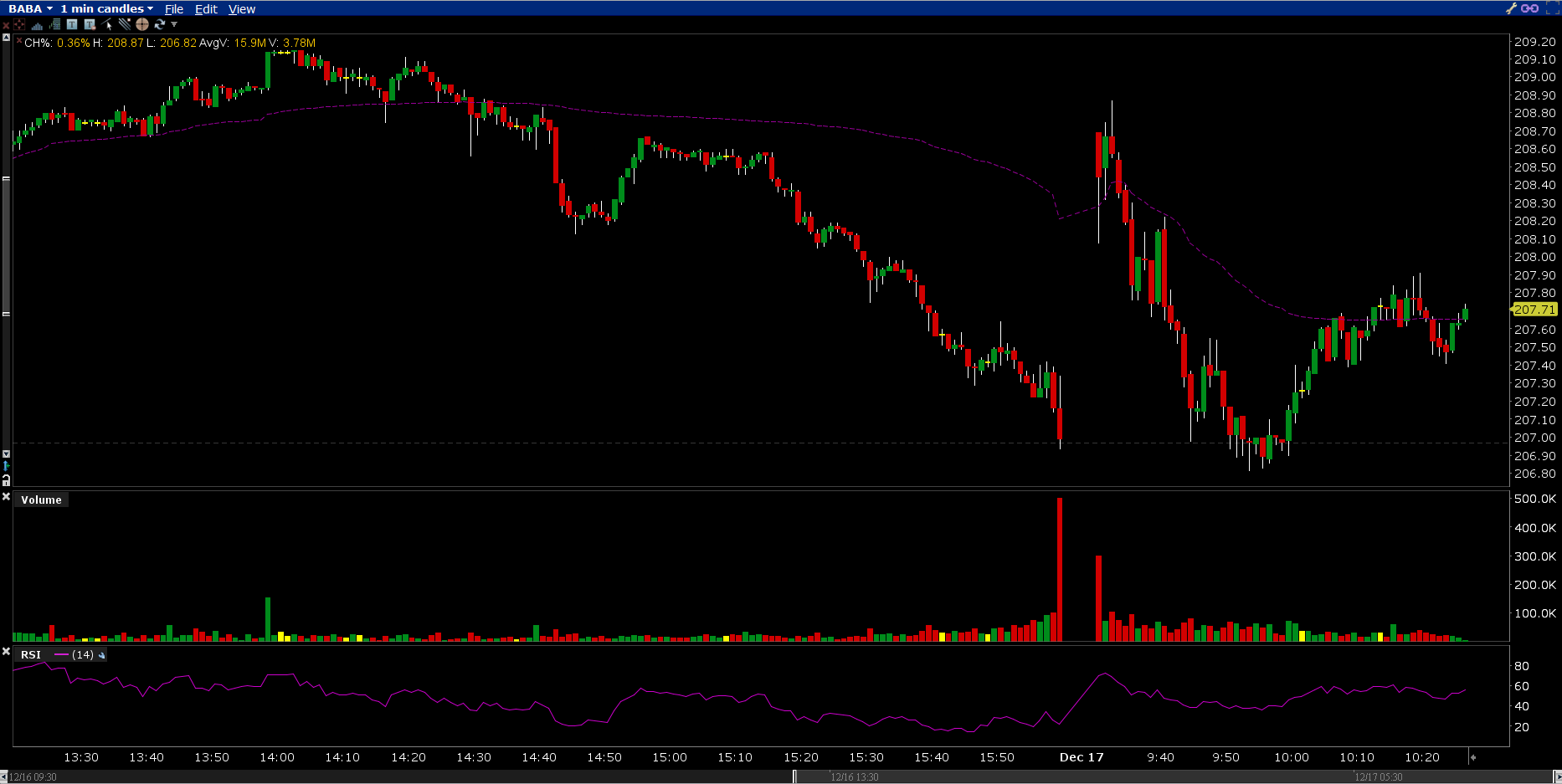Click the purple chain link icon
This screenshot has height=784, width=1562.
pyautogui.click(x=1529, y=8)
